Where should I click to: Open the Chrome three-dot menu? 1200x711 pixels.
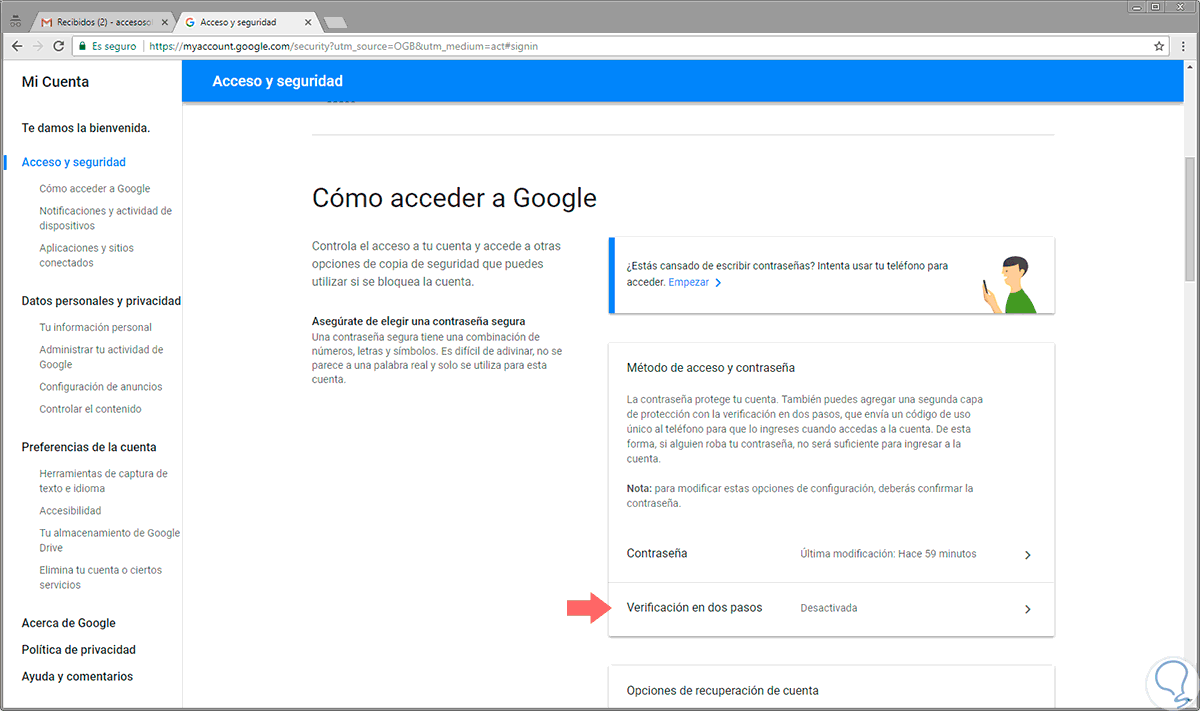[x=1183, y=46]
